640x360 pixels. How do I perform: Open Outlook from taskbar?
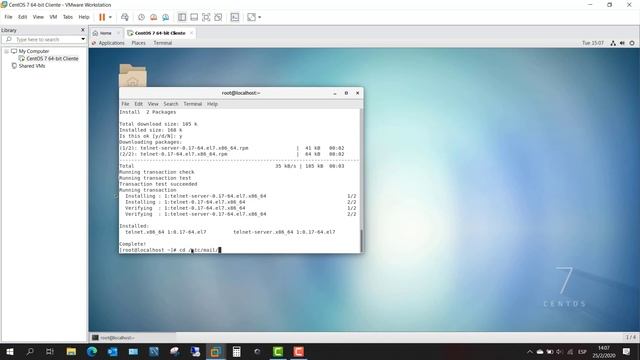(x=113, y=351)
